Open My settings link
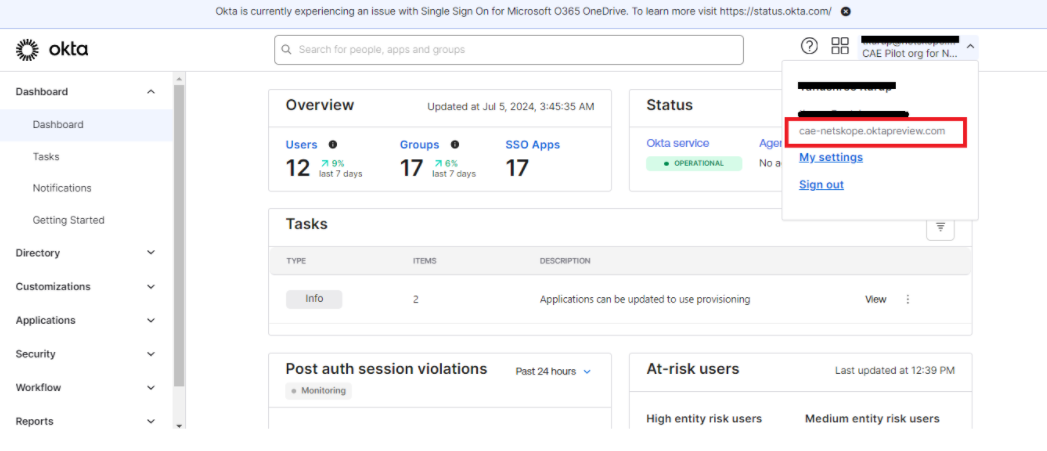This screenshot has height=451, width=1047. coord(831,157)
